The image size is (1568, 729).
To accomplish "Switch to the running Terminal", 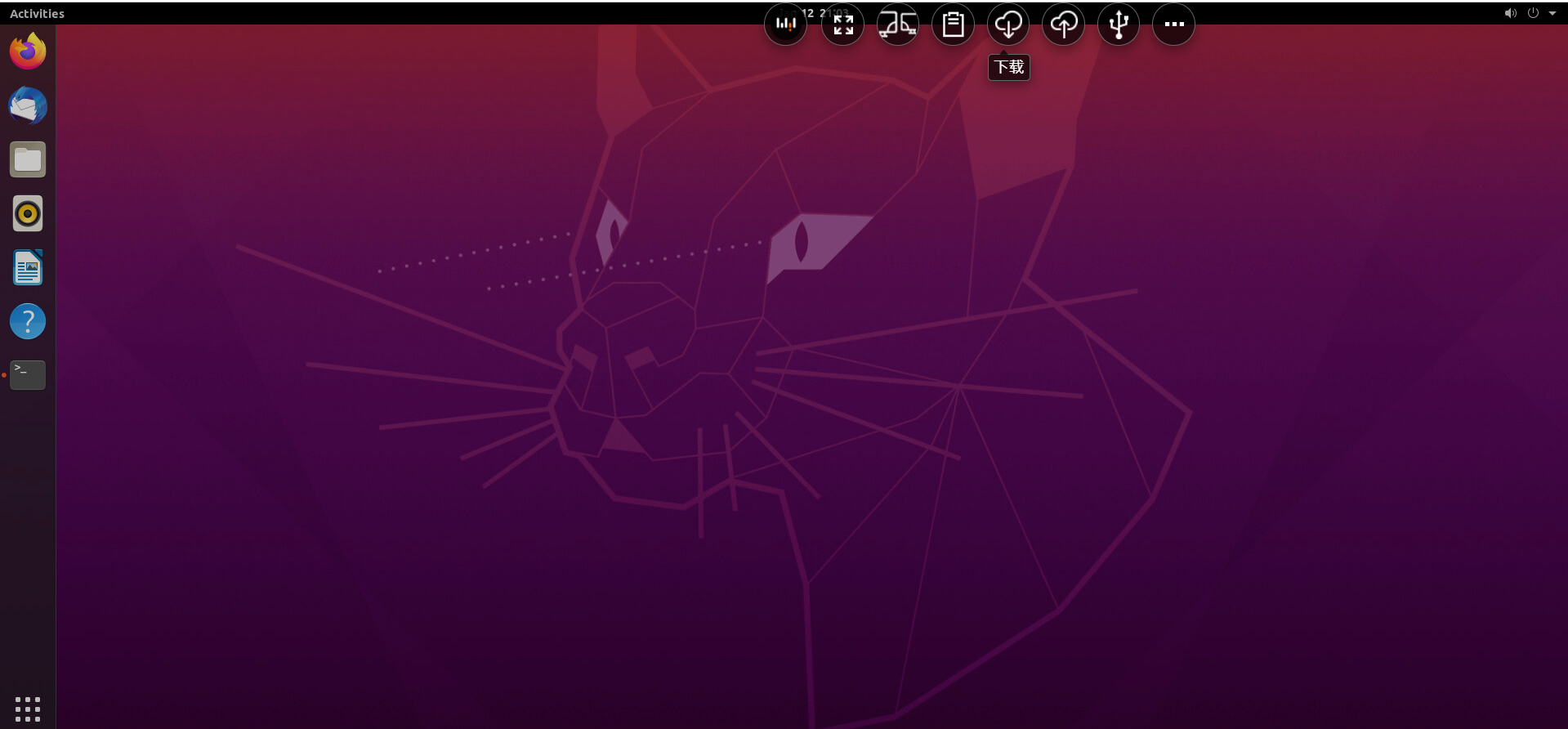I will point(28,375).
